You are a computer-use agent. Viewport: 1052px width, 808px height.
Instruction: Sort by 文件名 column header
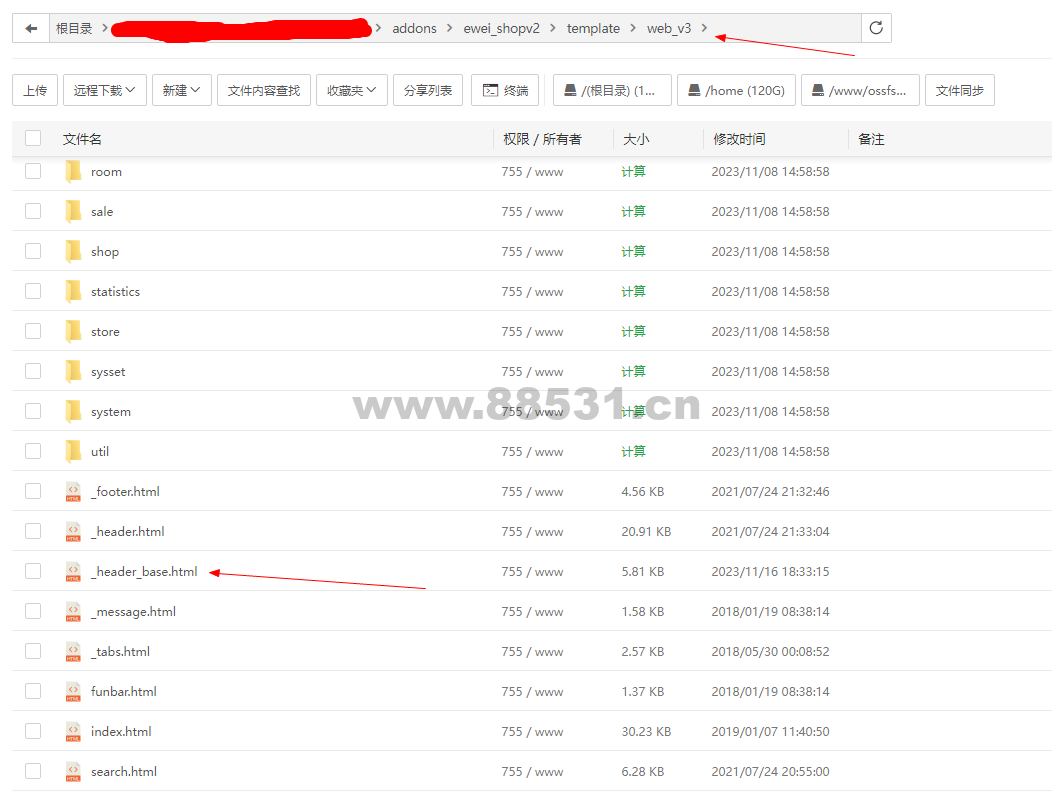82,139
